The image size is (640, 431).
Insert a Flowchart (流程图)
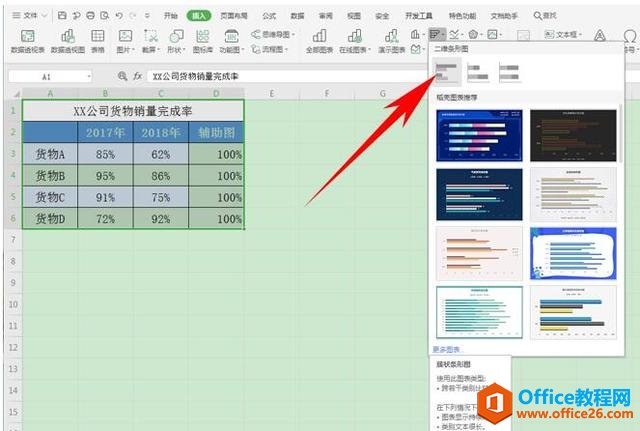(x=270, y=49)
